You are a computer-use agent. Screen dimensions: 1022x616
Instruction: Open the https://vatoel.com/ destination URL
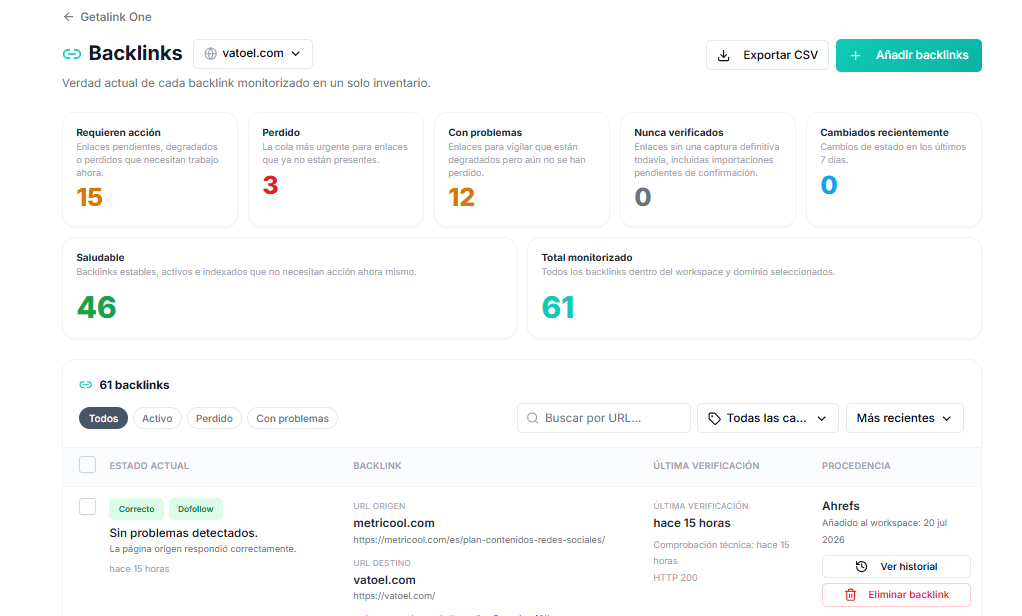coord(394,596)
